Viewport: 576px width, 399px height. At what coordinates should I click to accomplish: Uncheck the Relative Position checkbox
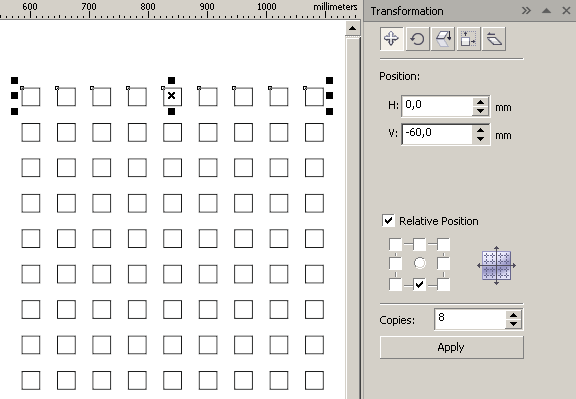pos(388,220)
